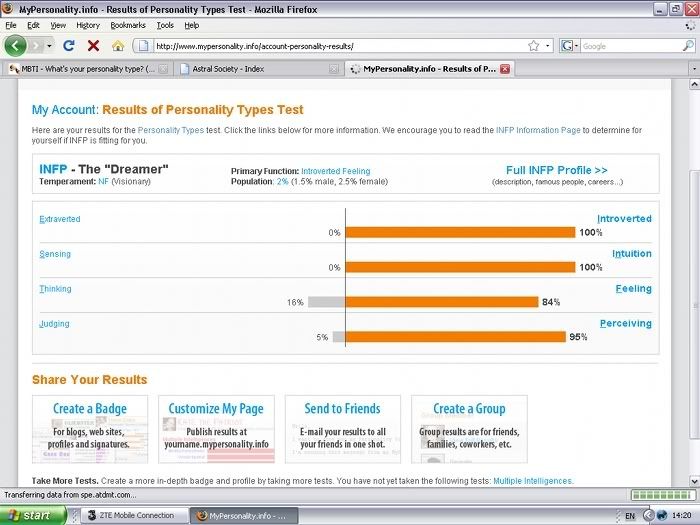
Task: Click the Firefox icon in title bar
Action: [x=8, y=9]
